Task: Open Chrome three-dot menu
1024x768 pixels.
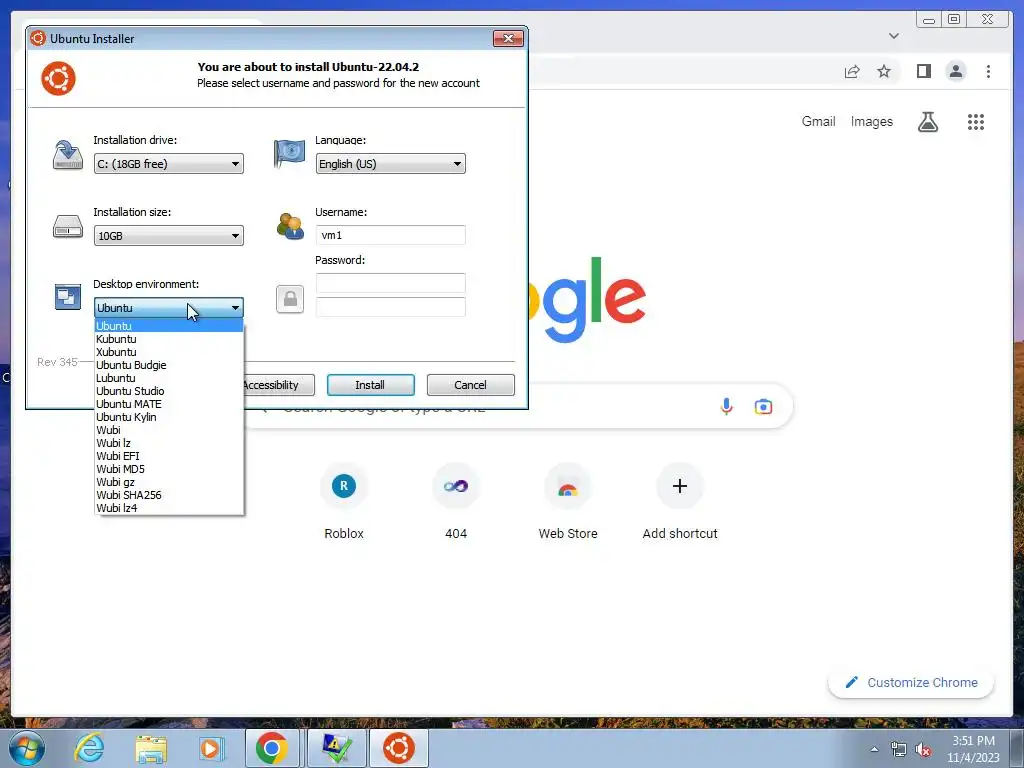Action: coord(988,71)
